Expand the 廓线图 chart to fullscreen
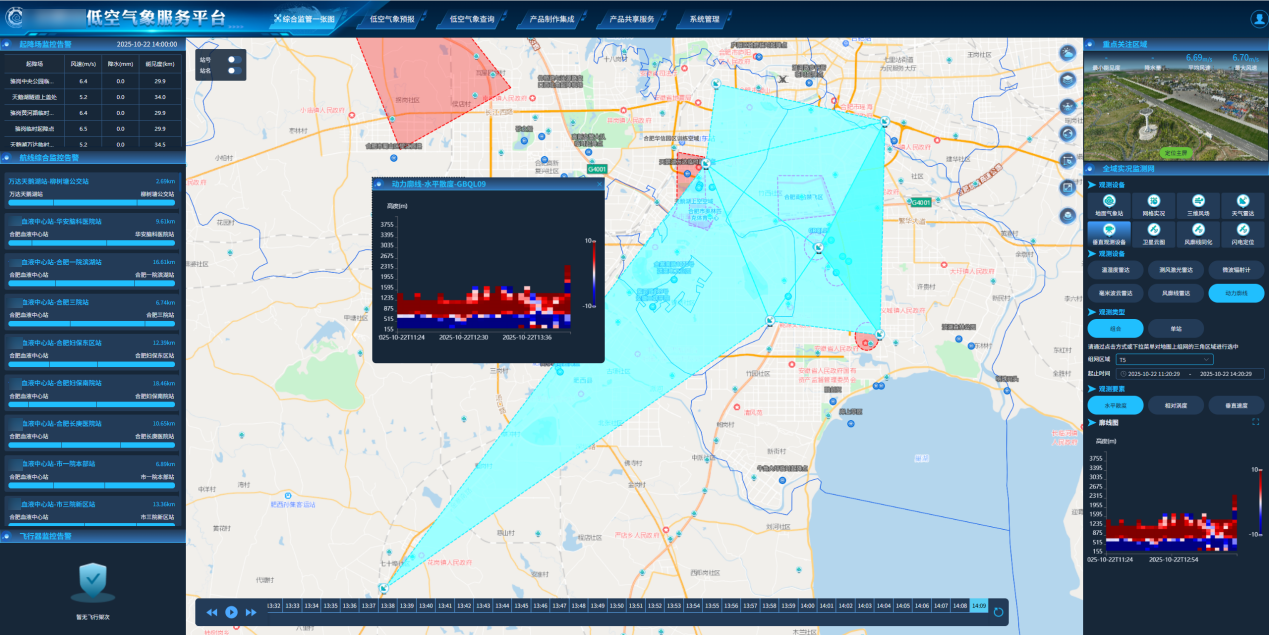This screenshot has height=635, width=1269. [x=1255, y=422]
